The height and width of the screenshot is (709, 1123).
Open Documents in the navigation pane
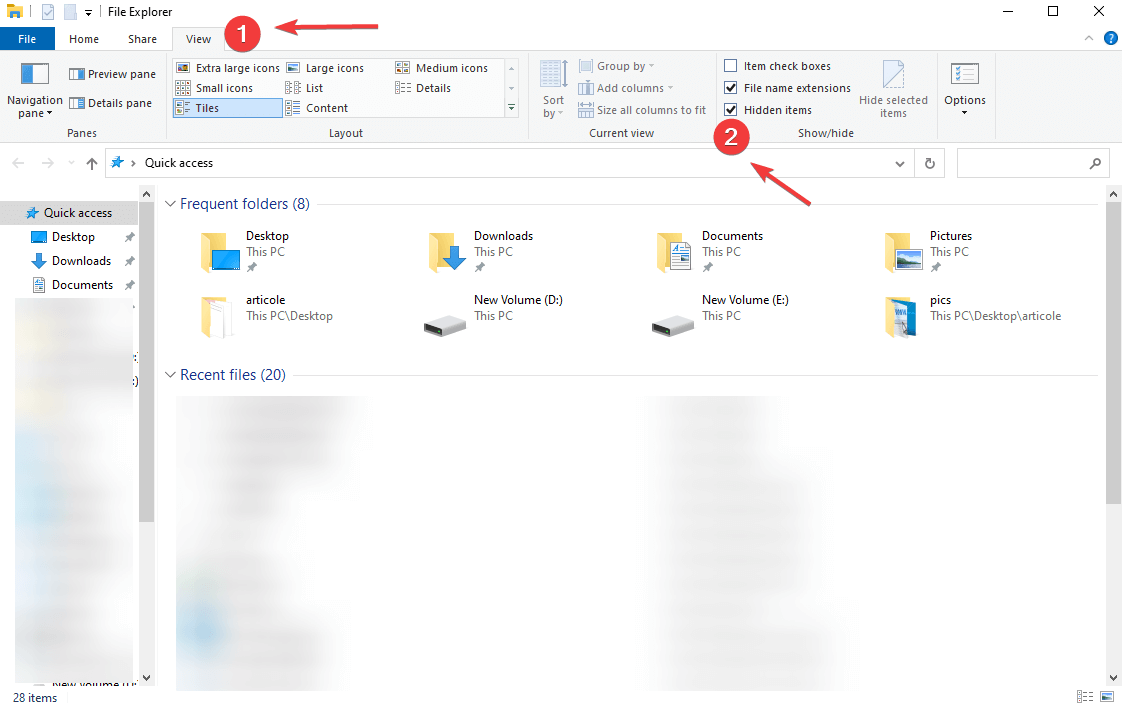coord(82,285)
